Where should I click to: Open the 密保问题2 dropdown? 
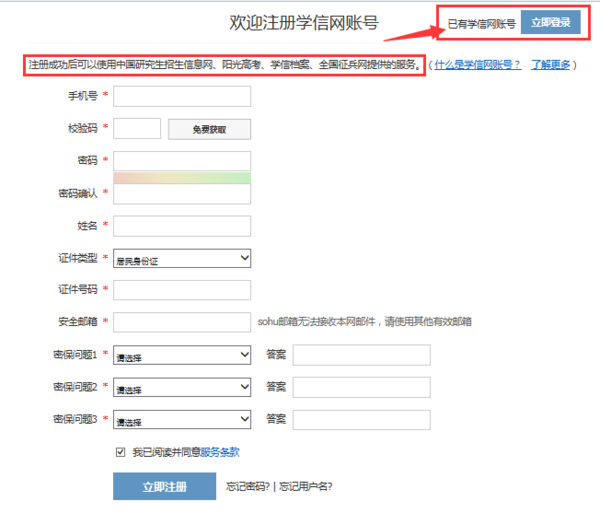(182, 387)
